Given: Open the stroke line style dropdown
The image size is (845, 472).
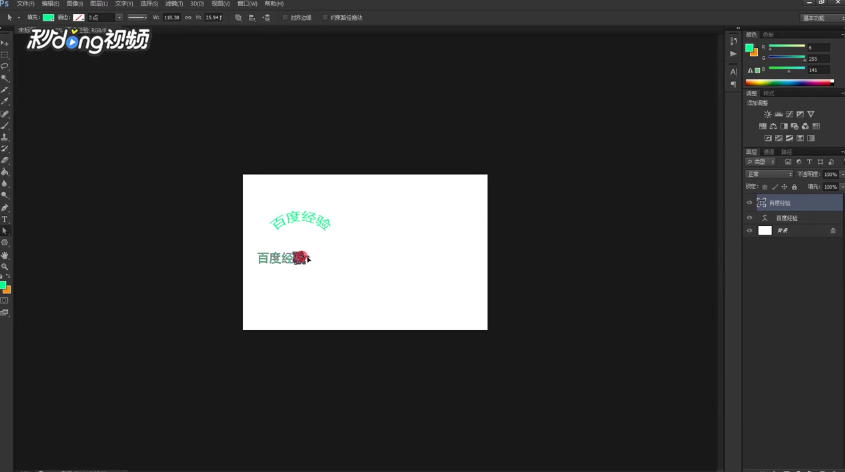Looking at the screenshot, I should 137,18.
